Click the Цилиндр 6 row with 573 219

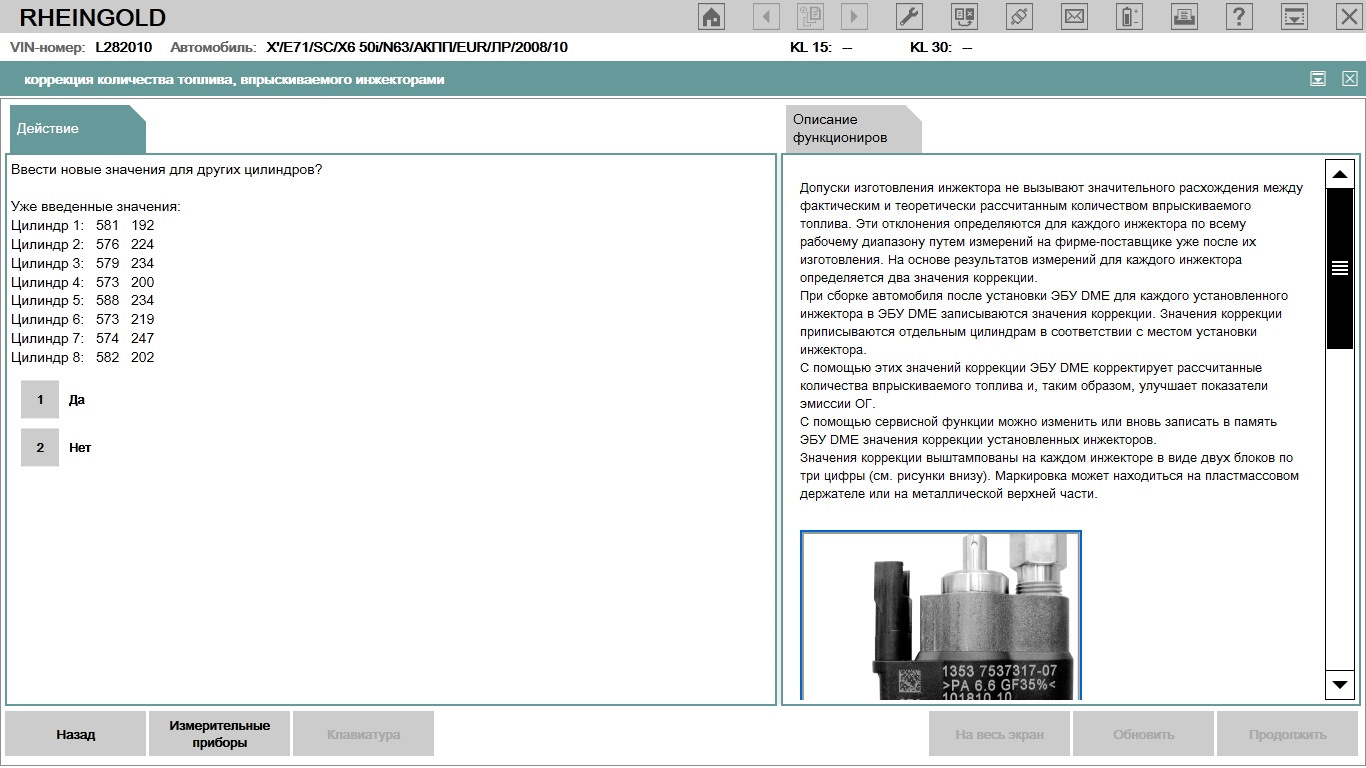[x=83, y=319]
